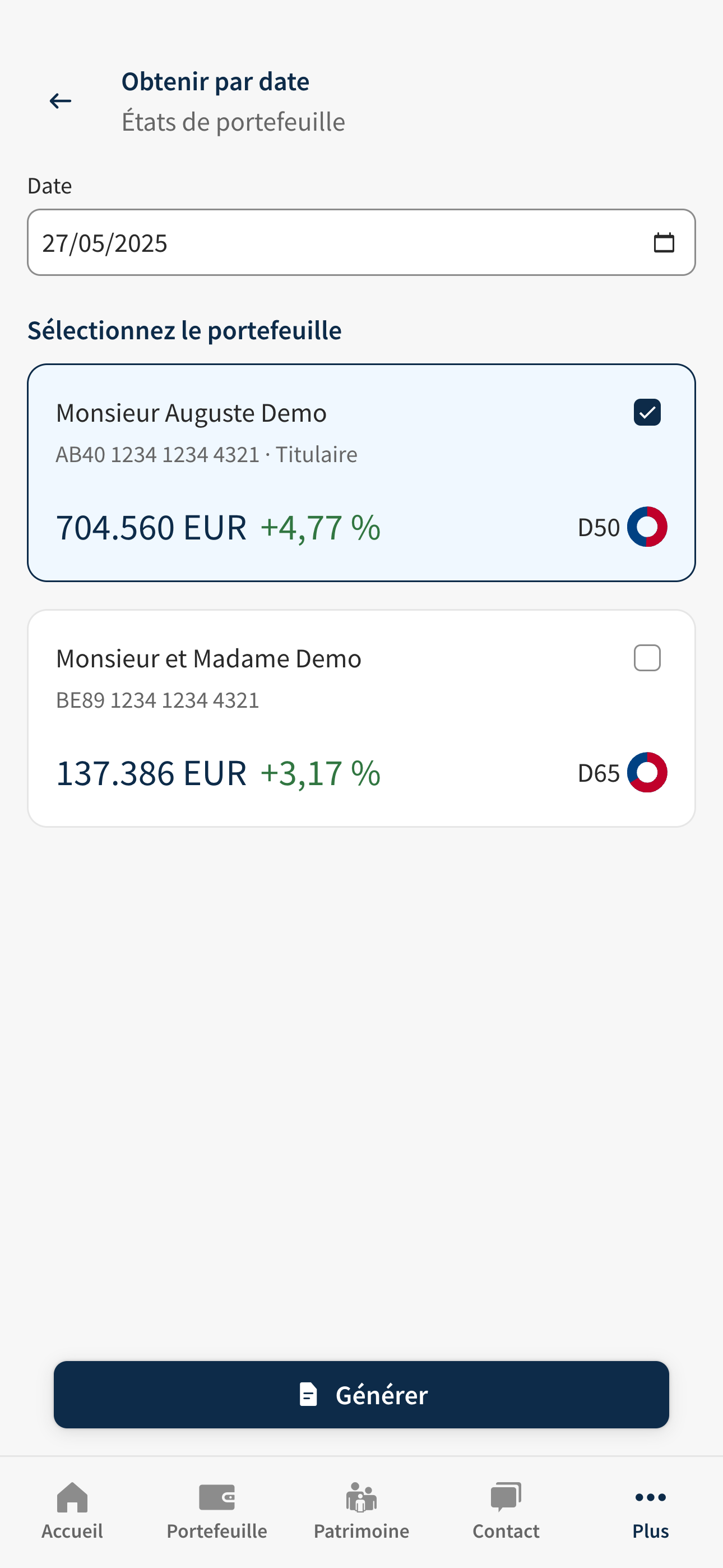Image resolution: width=723 pixels, height=1568 pixels.
Task: Open the Contact chat bubbles icon
Action: pyautogui.click(x=506, y=1497)
